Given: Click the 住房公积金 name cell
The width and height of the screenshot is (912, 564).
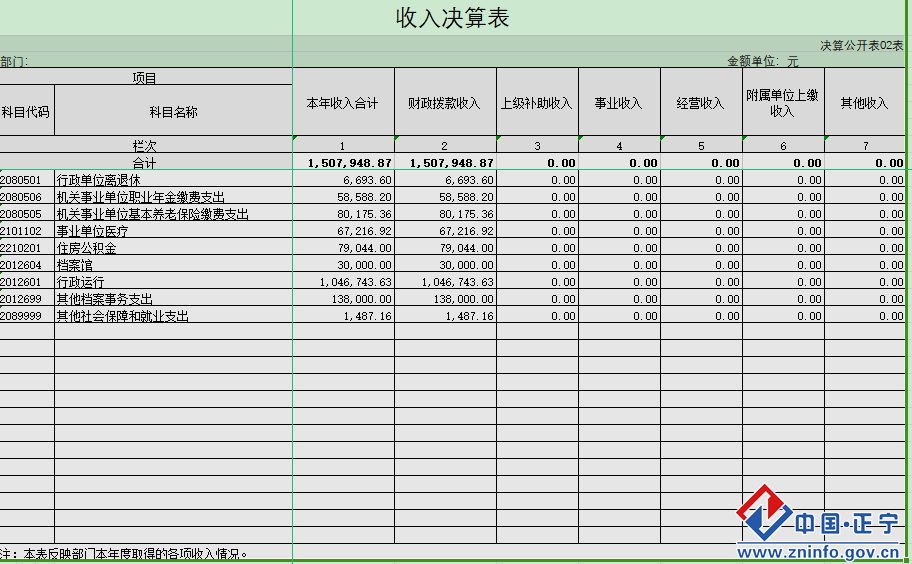Looking at the screenshot, I should point(86,248).
